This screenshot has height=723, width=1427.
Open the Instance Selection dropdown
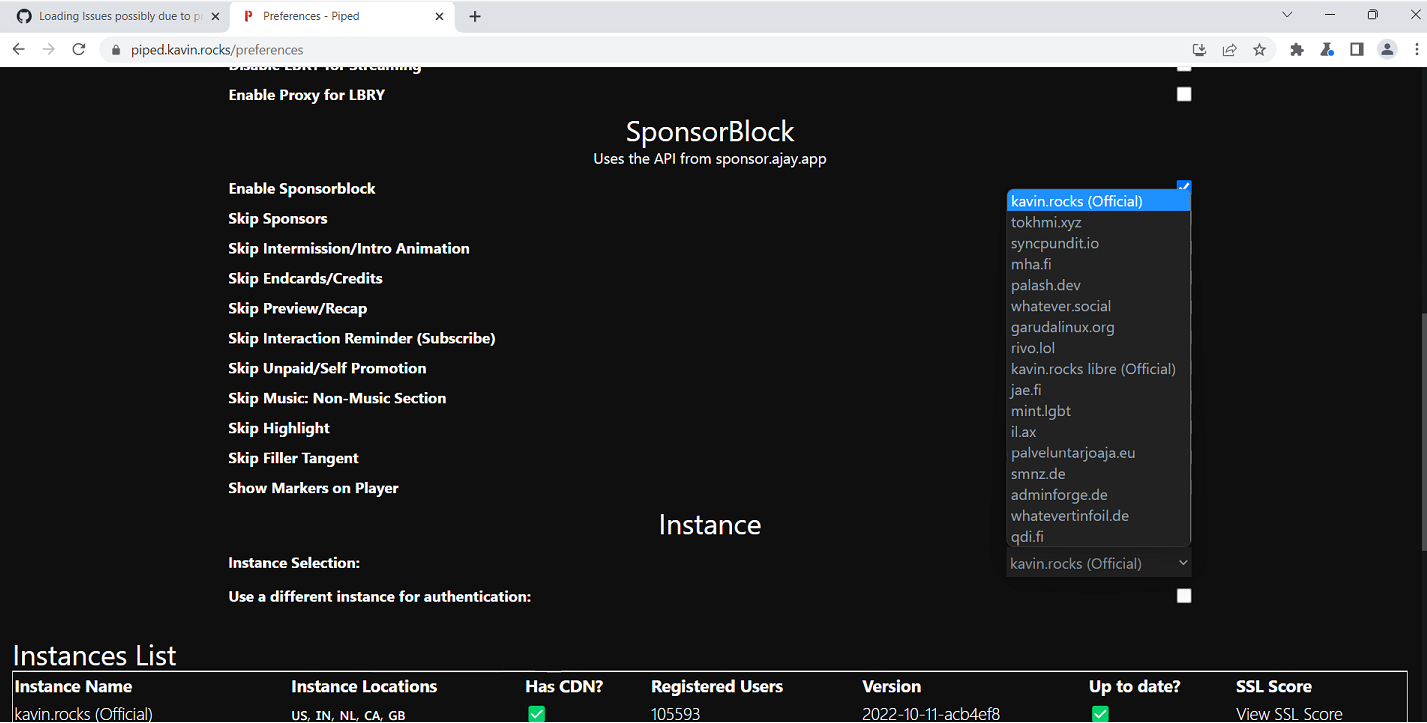(x=1098, y=562)
